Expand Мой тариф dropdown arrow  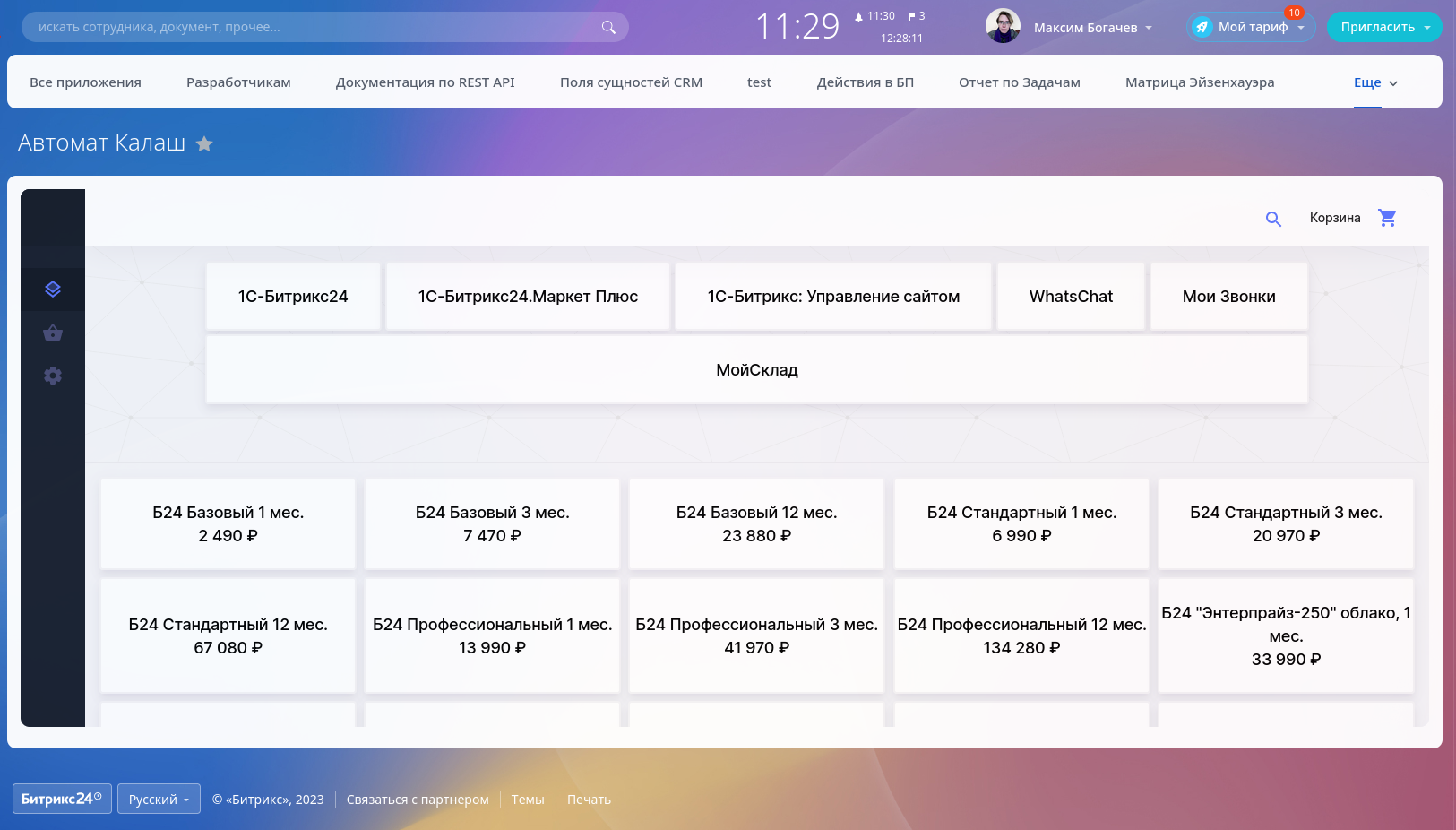(x=1301, y=28)
